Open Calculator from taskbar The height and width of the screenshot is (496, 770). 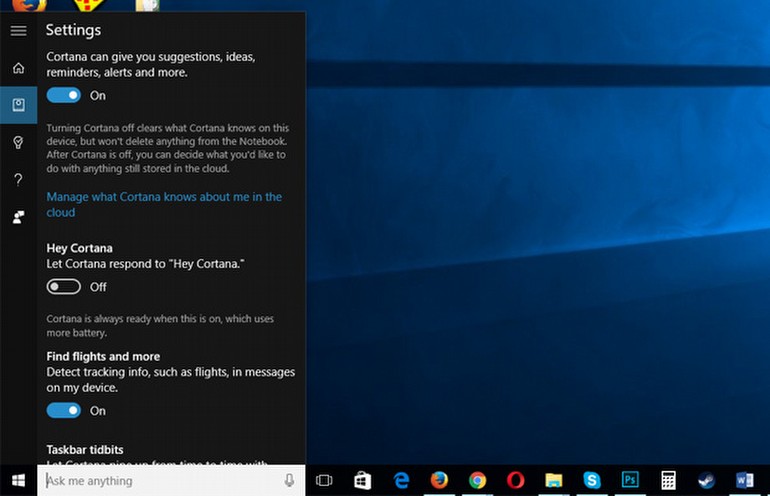(668, 480)
